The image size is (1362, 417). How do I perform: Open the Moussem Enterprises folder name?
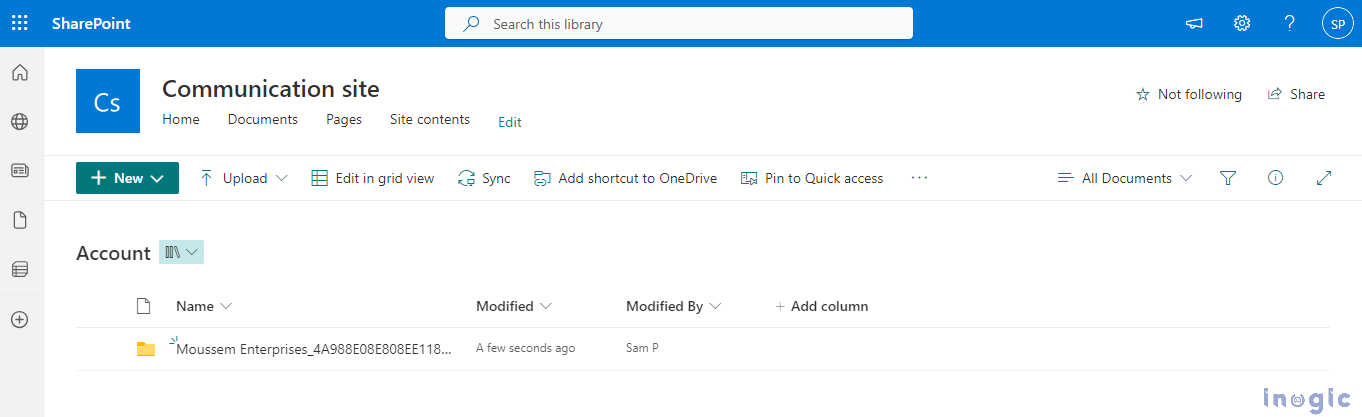point(314,349)
